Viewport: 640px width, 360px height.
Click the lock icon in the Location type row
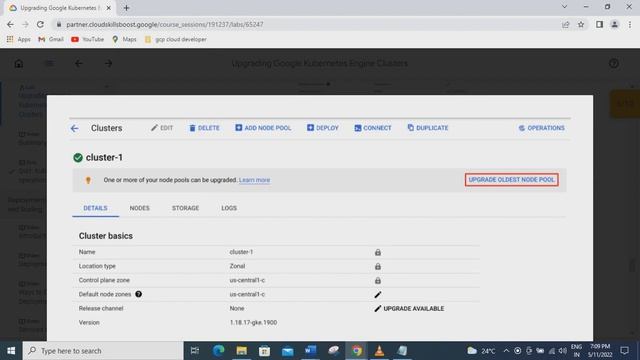tap(378, 267)
